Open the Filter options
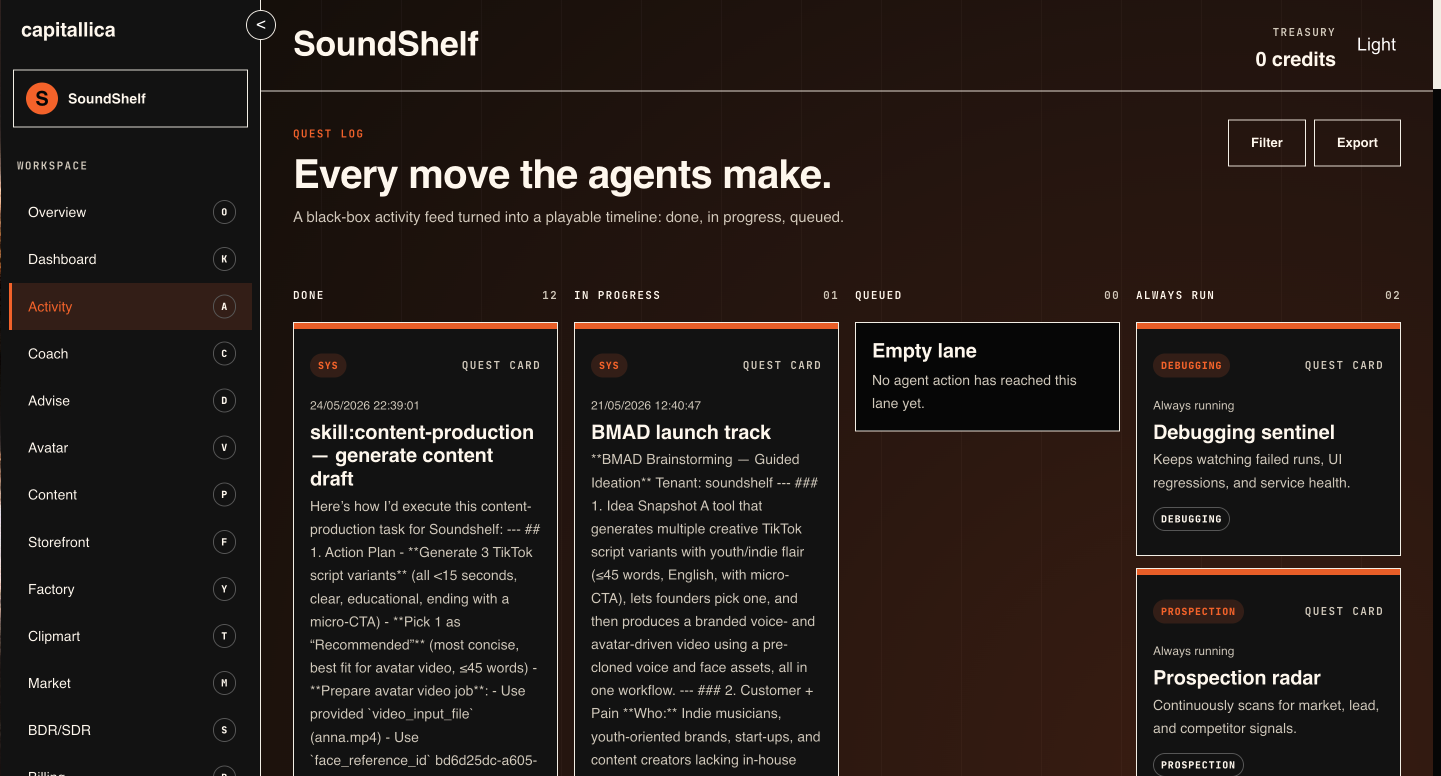The image size is (1441, 776). pos(1267,143)
